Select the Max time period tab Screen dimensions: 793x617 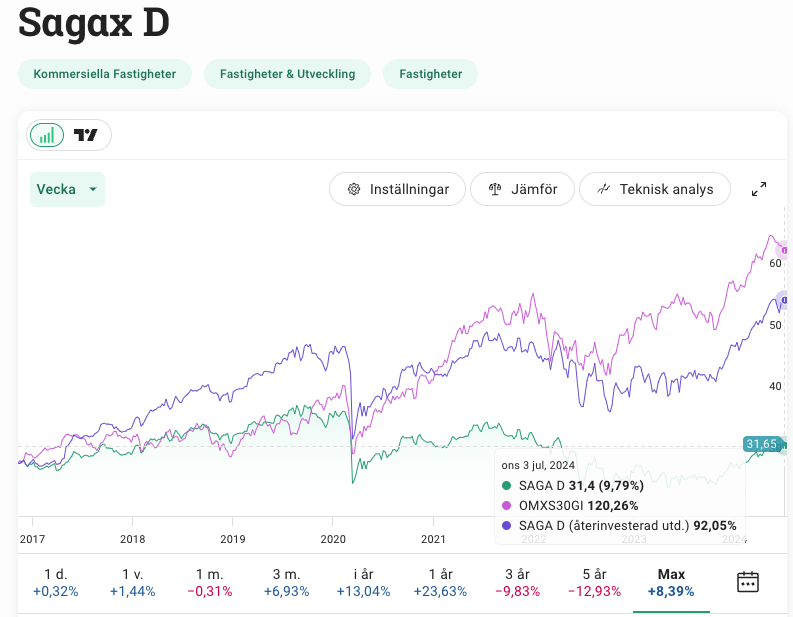pos(671,582)
